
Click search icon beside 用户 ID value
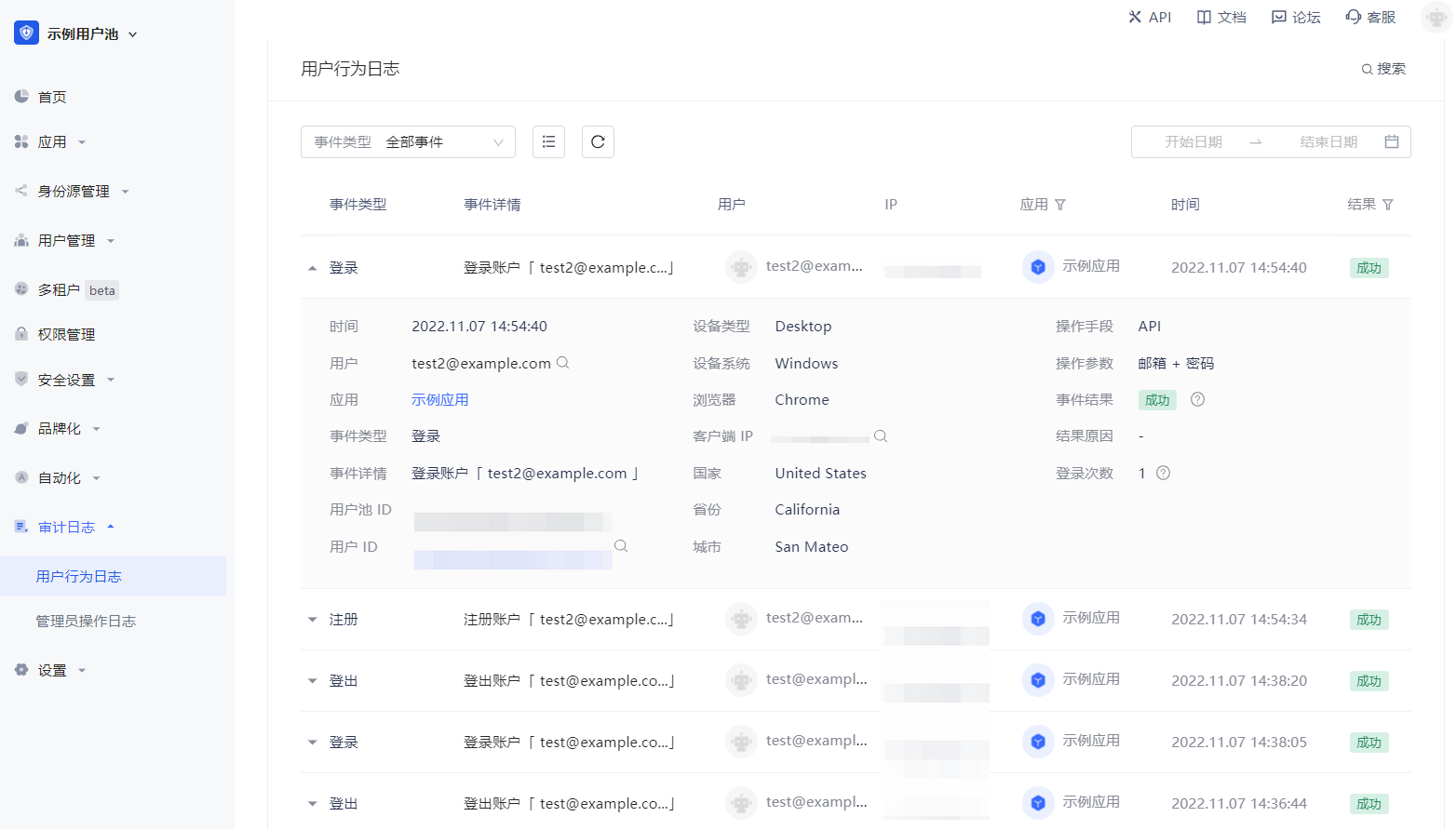click(621, 546)
